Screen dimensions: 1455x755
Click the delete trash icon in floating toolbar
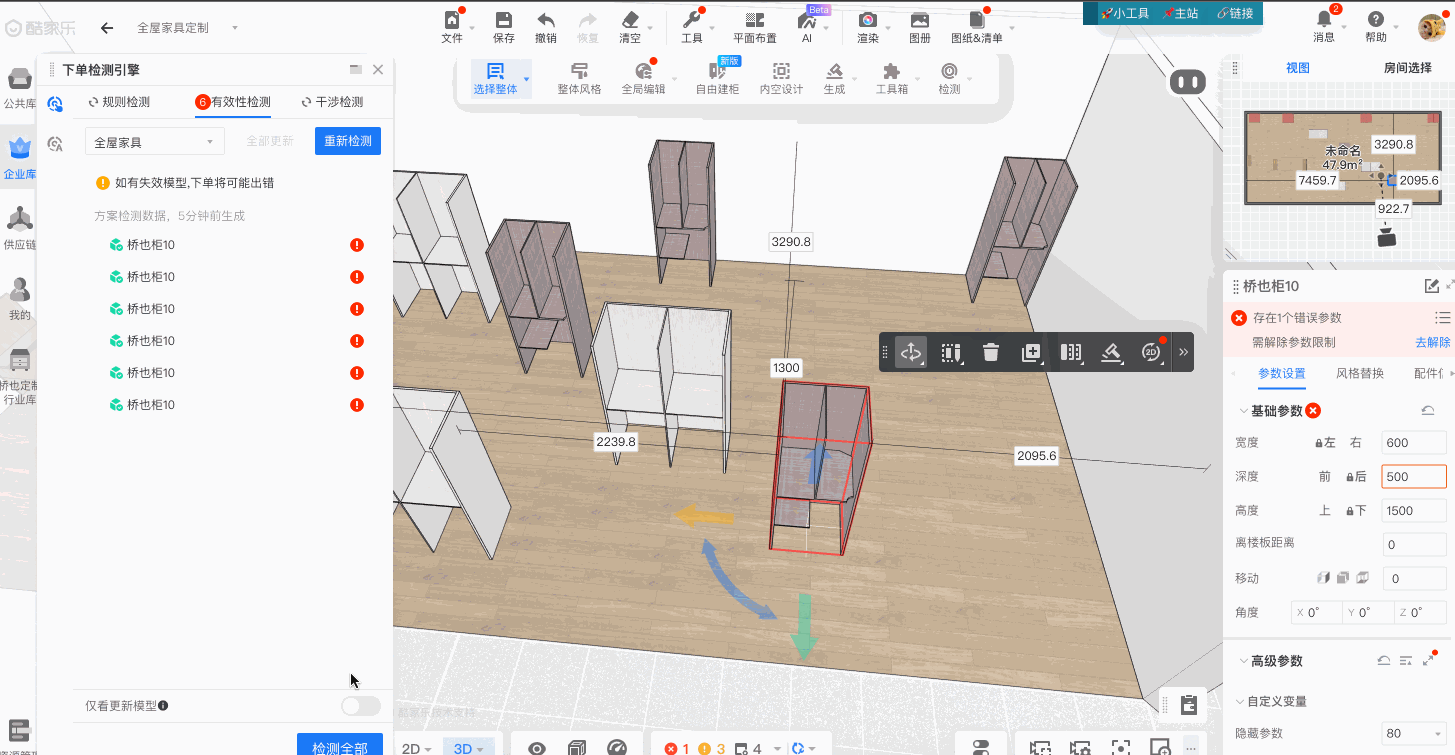[x=990, y=352]
